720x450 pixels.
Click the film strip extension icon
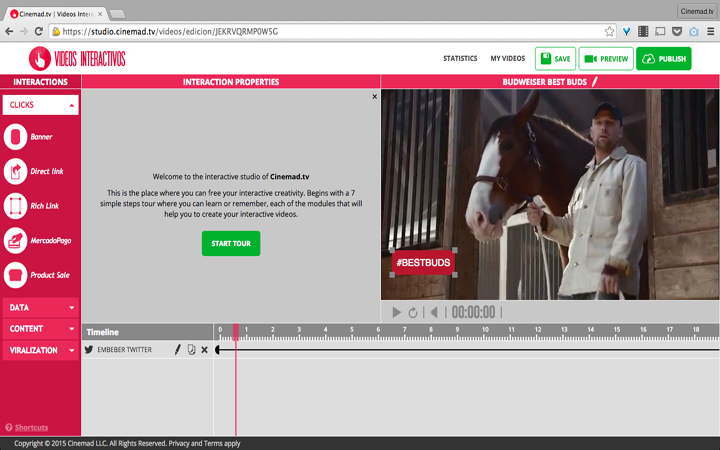click(x=643, y=31)
